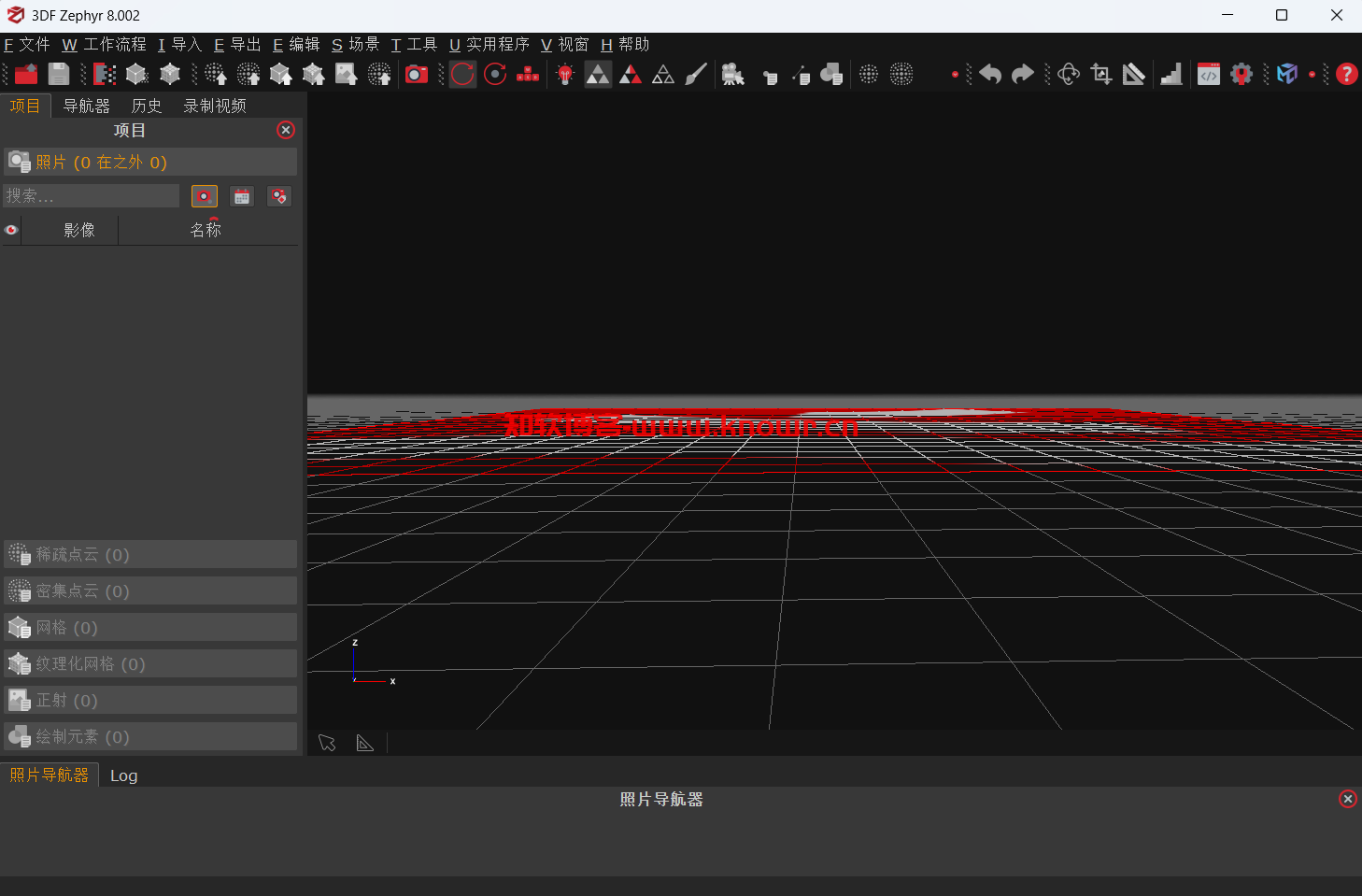Image resolution: width=1362 pixels, height=896 pixels.
Task: Toggle orbit-around-pivot navigation mode
Action: coord(495,75)
